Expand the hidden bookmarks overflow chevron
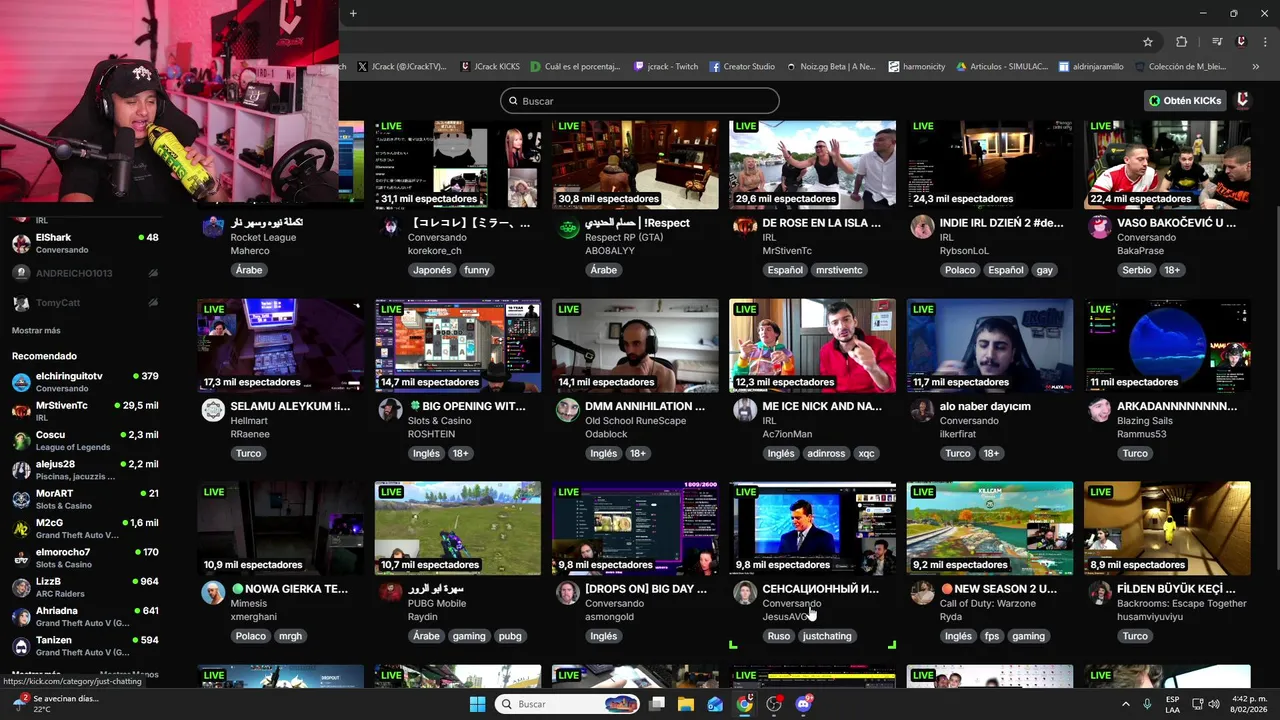 coord(1256,67)
